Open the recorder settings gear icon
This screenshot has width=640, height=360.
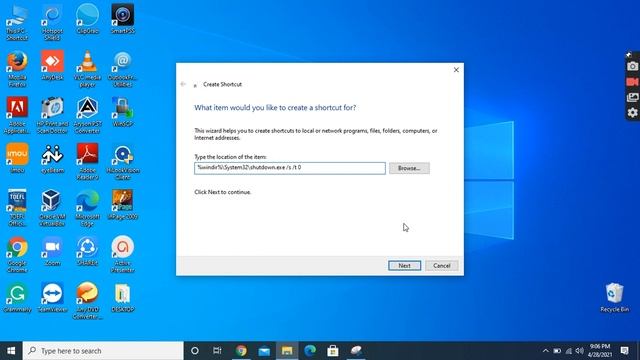[x=632, y=112]
